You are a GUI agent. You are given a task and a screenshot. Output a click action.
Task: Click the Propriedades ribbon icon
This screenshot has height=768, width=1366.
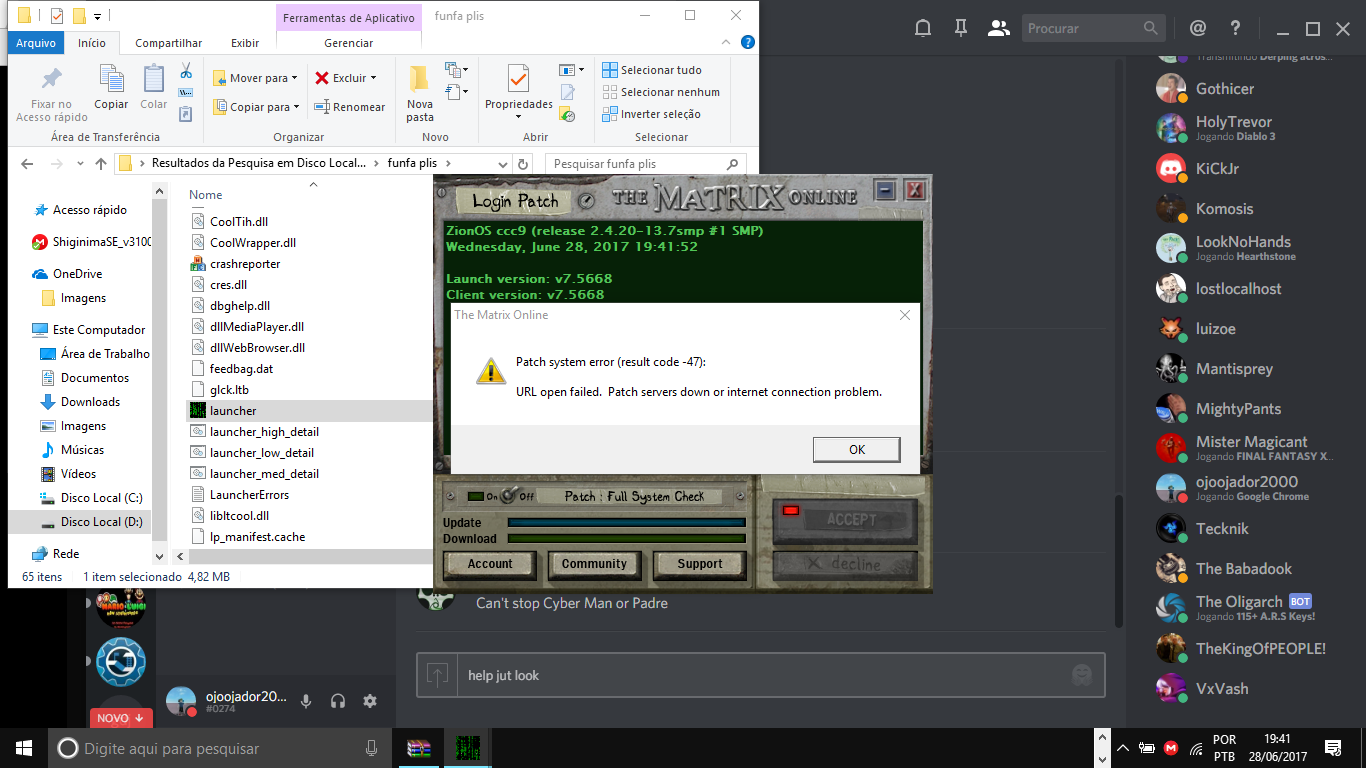tap(518, 78)
